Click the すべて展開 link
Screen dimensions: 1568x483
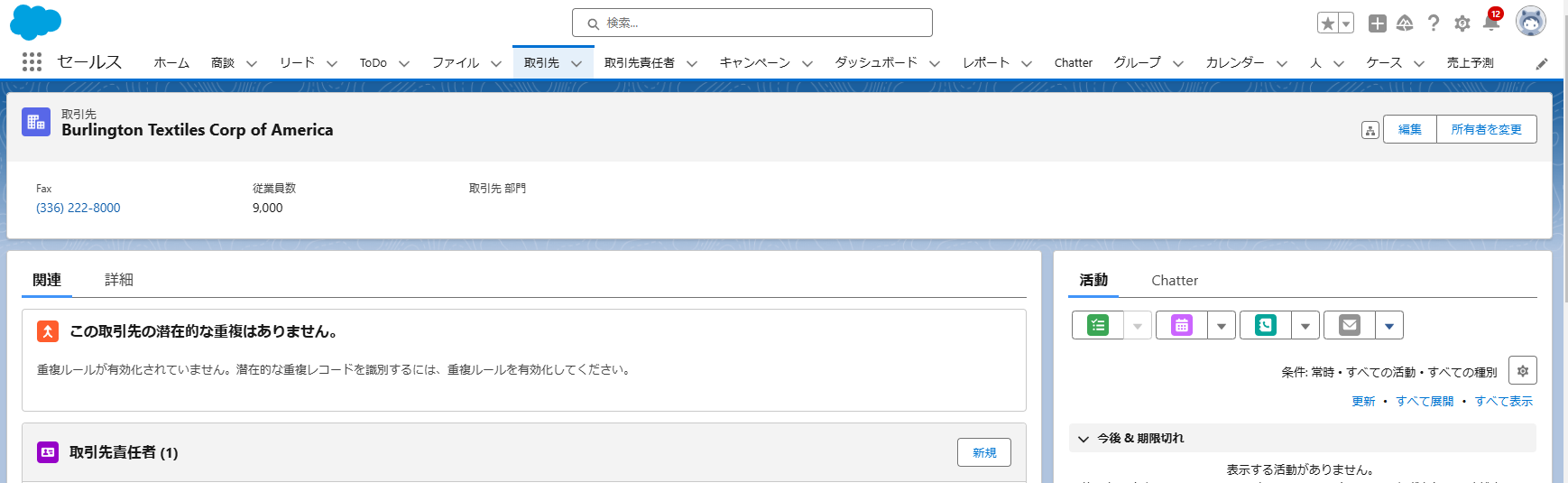coord(1425,401)
